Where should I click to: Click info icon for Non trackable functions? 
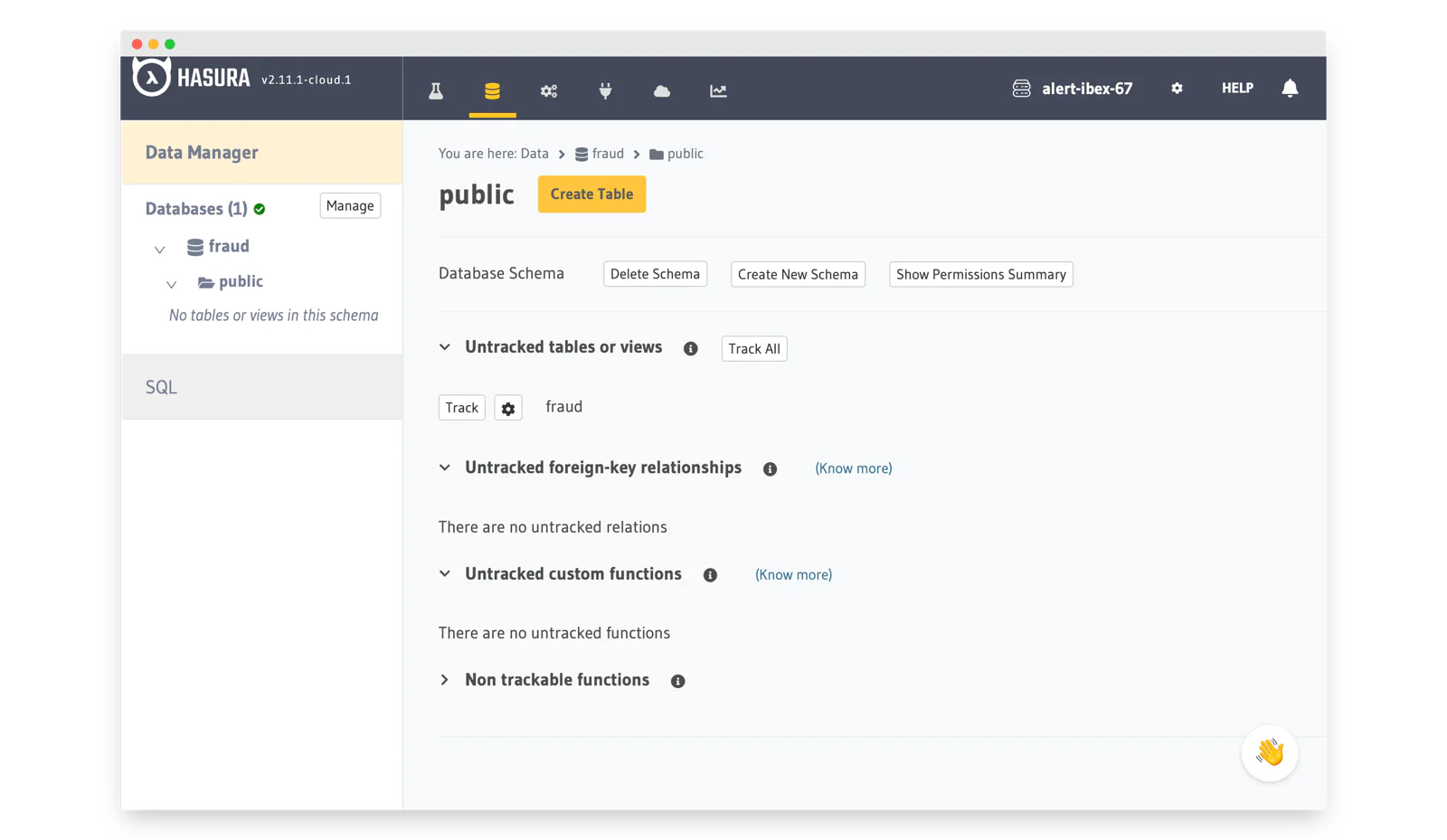coord(678,681)
